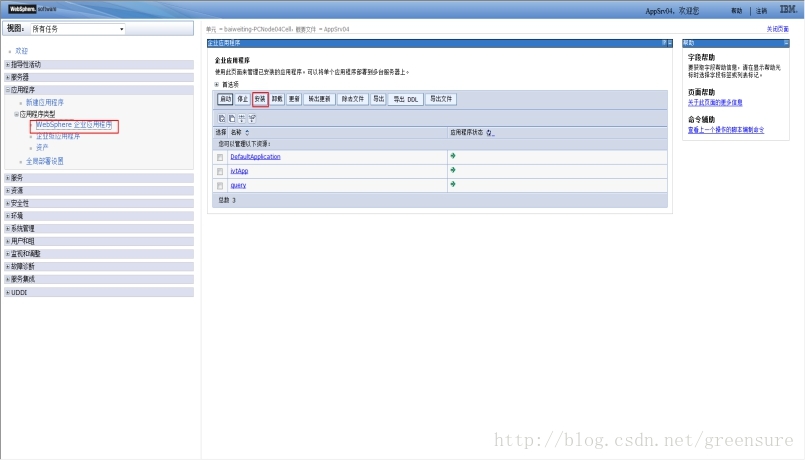This screenshot has width=805, height=460.
Task: Click the 导出 button
Action: (x=378, y=99)
